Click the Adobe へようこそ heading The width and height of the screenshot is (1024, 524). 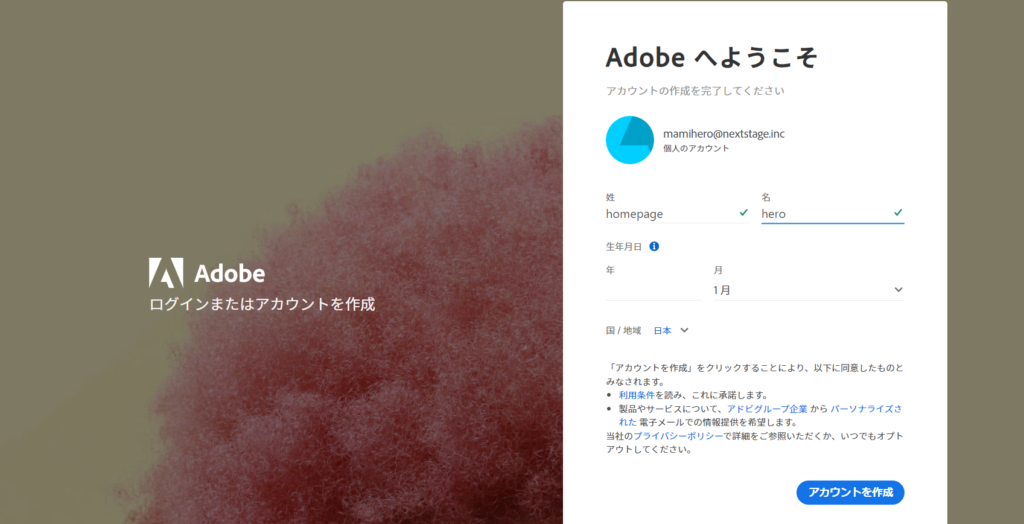[x=711, y=56]
